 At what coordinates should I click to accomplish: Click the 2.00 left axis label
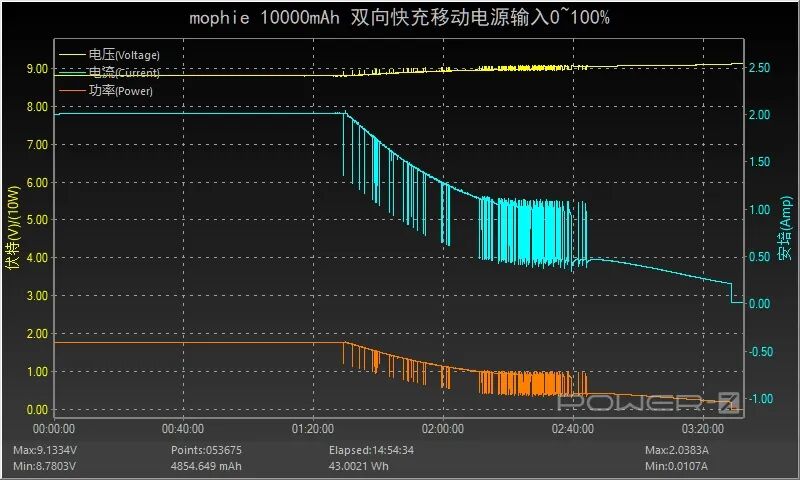tap(37, 334)
